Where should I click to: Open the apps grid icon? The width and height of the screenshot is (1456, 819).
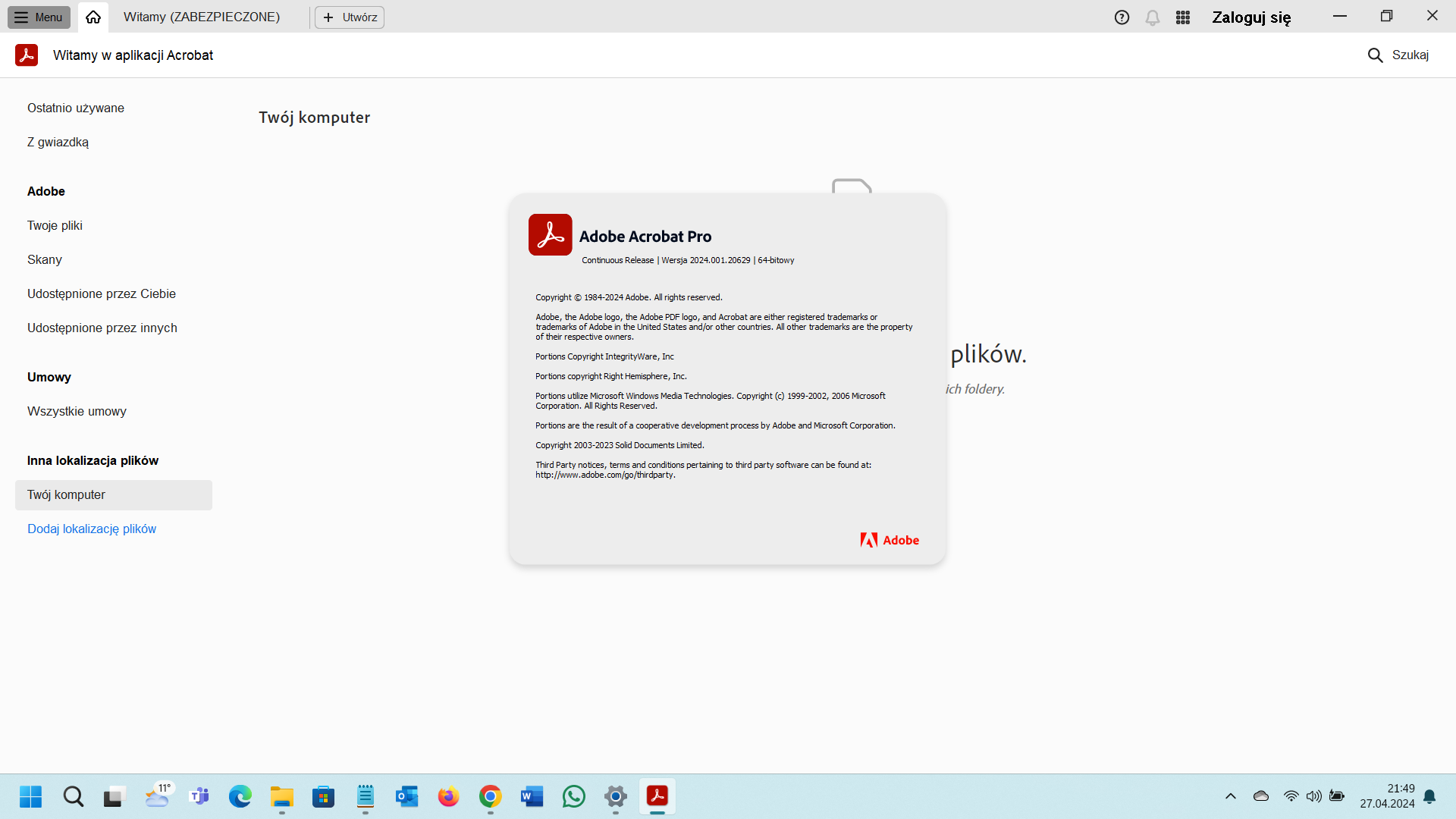[1183, 17]
